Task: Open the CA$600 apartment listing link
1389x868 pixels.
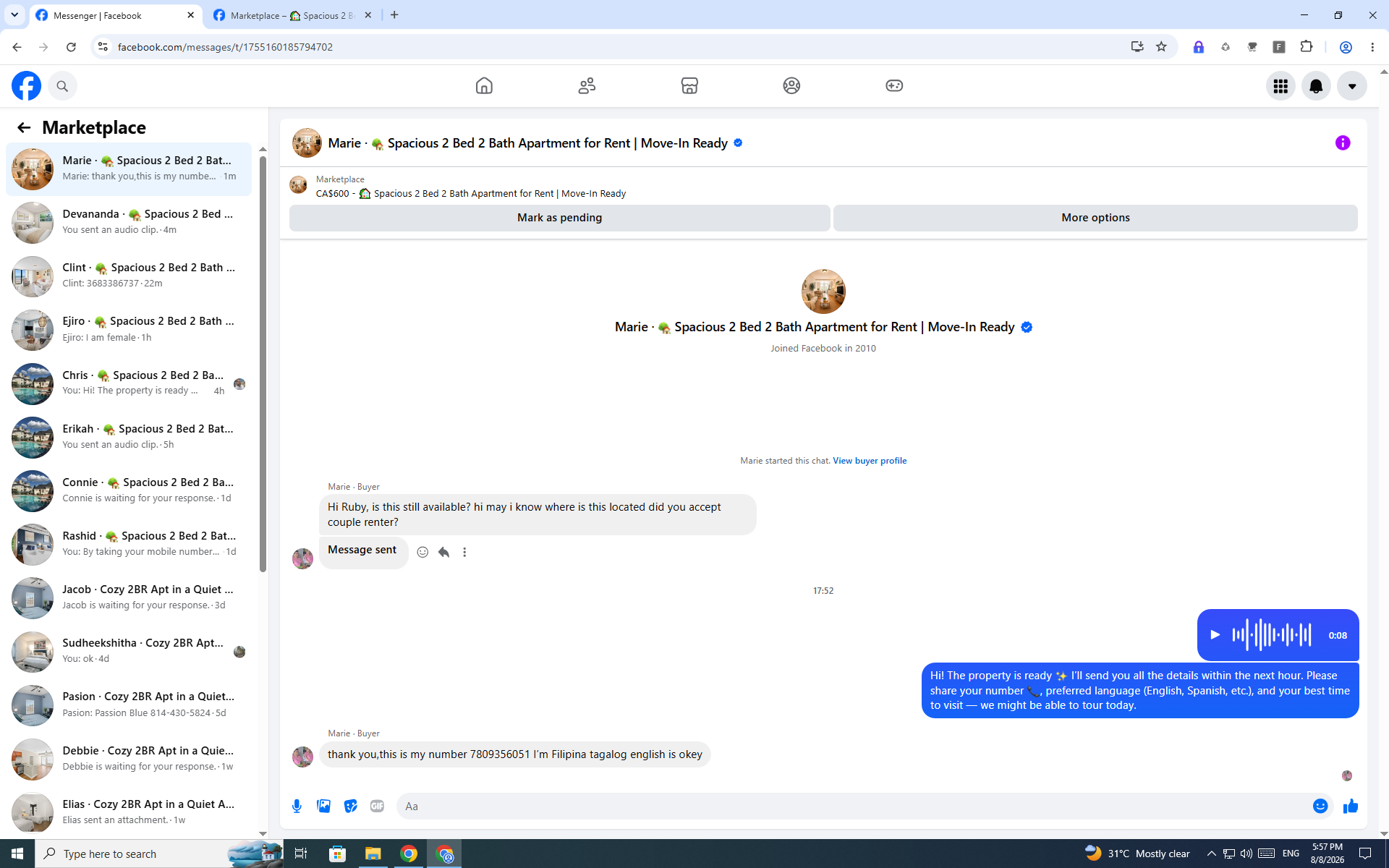Action: point(471,194)
